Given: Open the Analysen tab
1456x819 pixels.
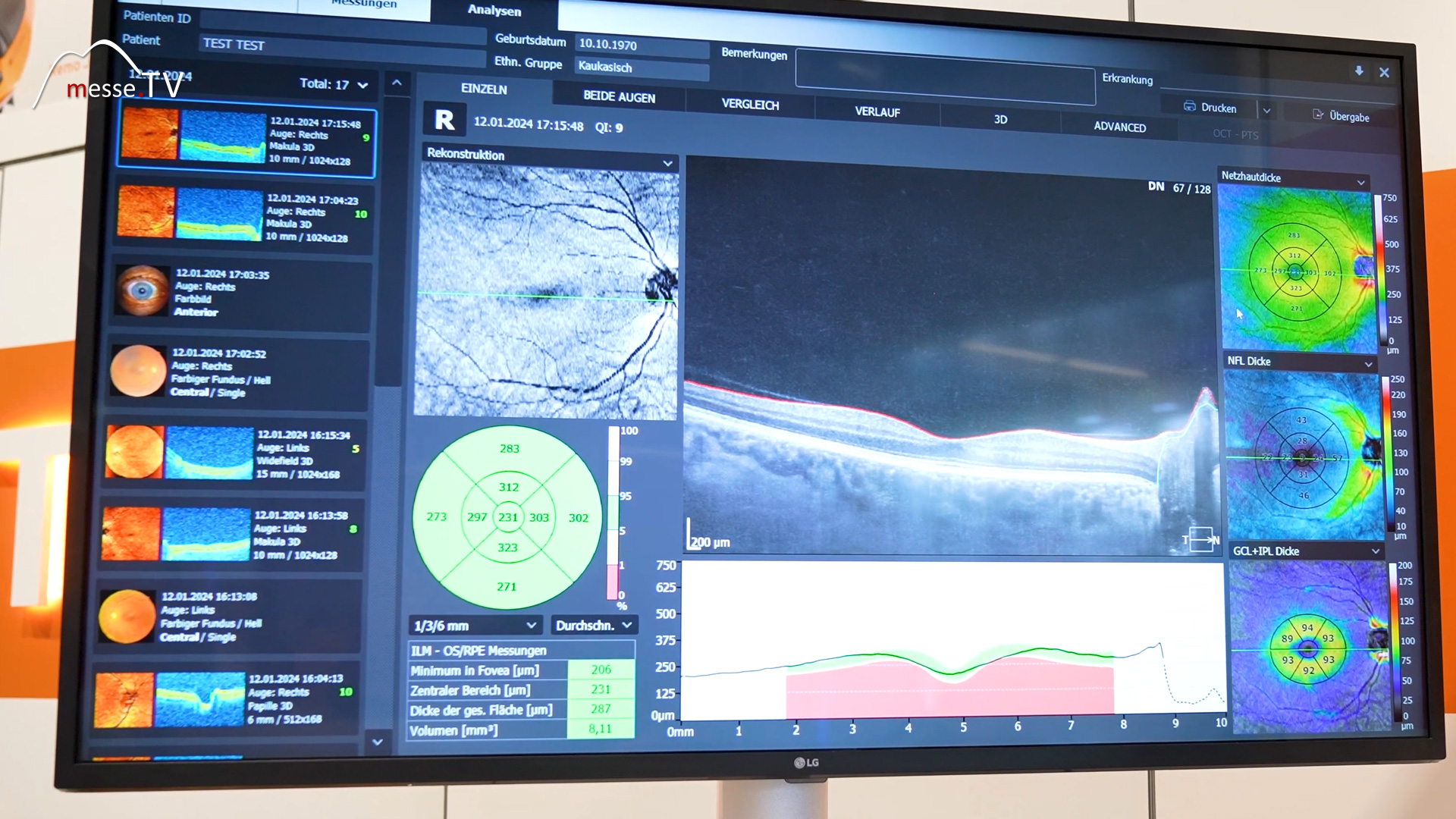Looking at the screenshot, I should coord(494,11).
